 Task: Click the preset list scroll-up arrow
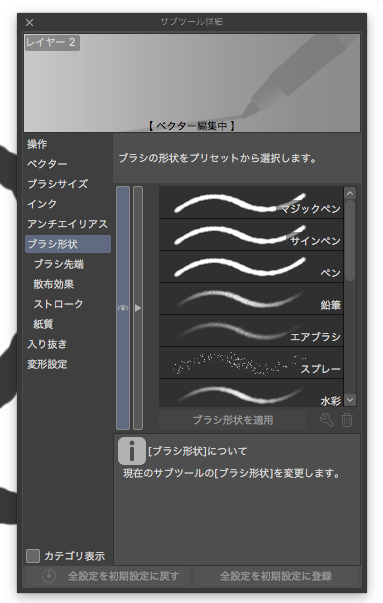click(x=350, y=193)
